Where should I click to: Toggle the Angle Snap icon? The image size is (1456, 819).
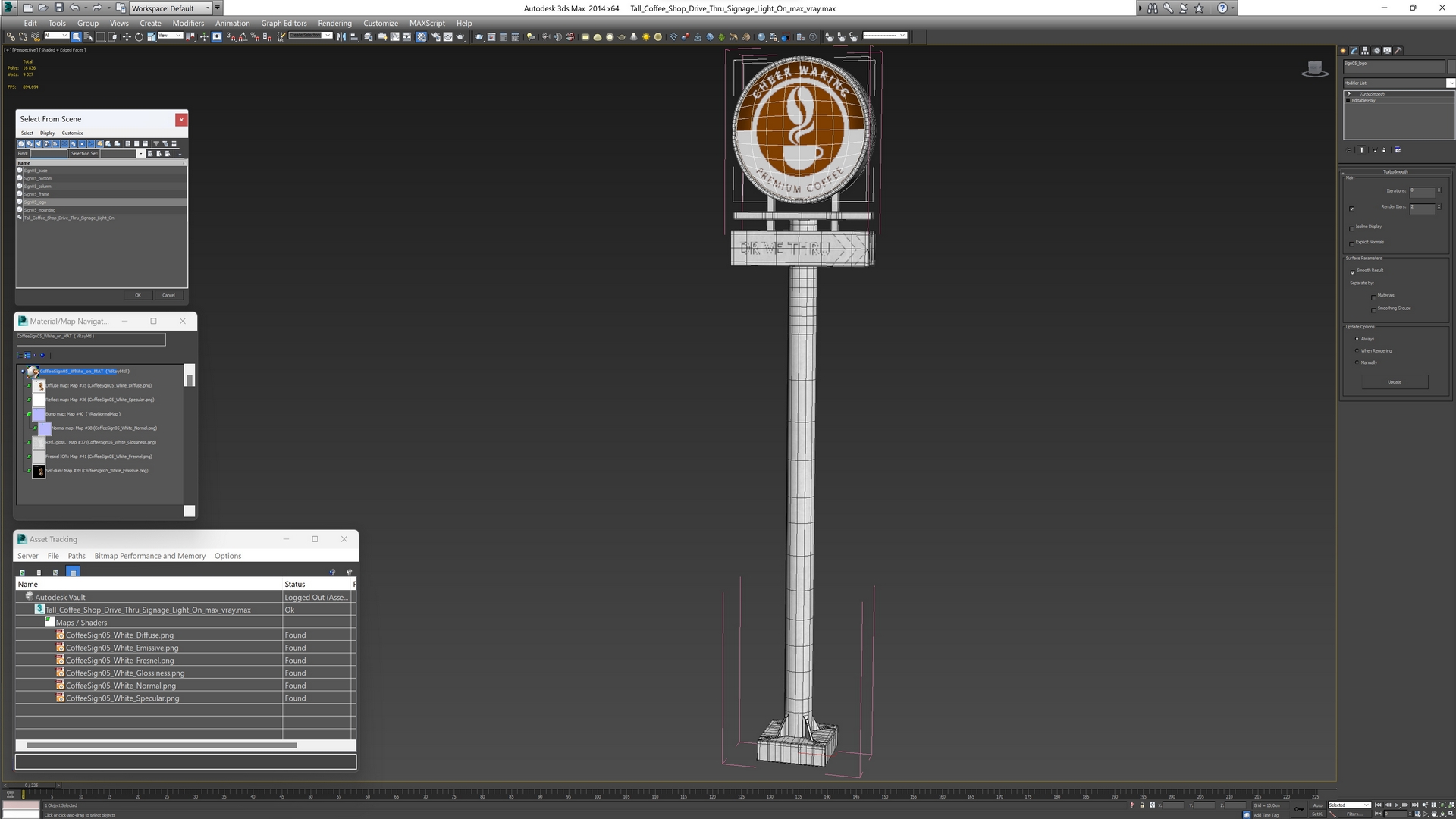tap(243, 36)
